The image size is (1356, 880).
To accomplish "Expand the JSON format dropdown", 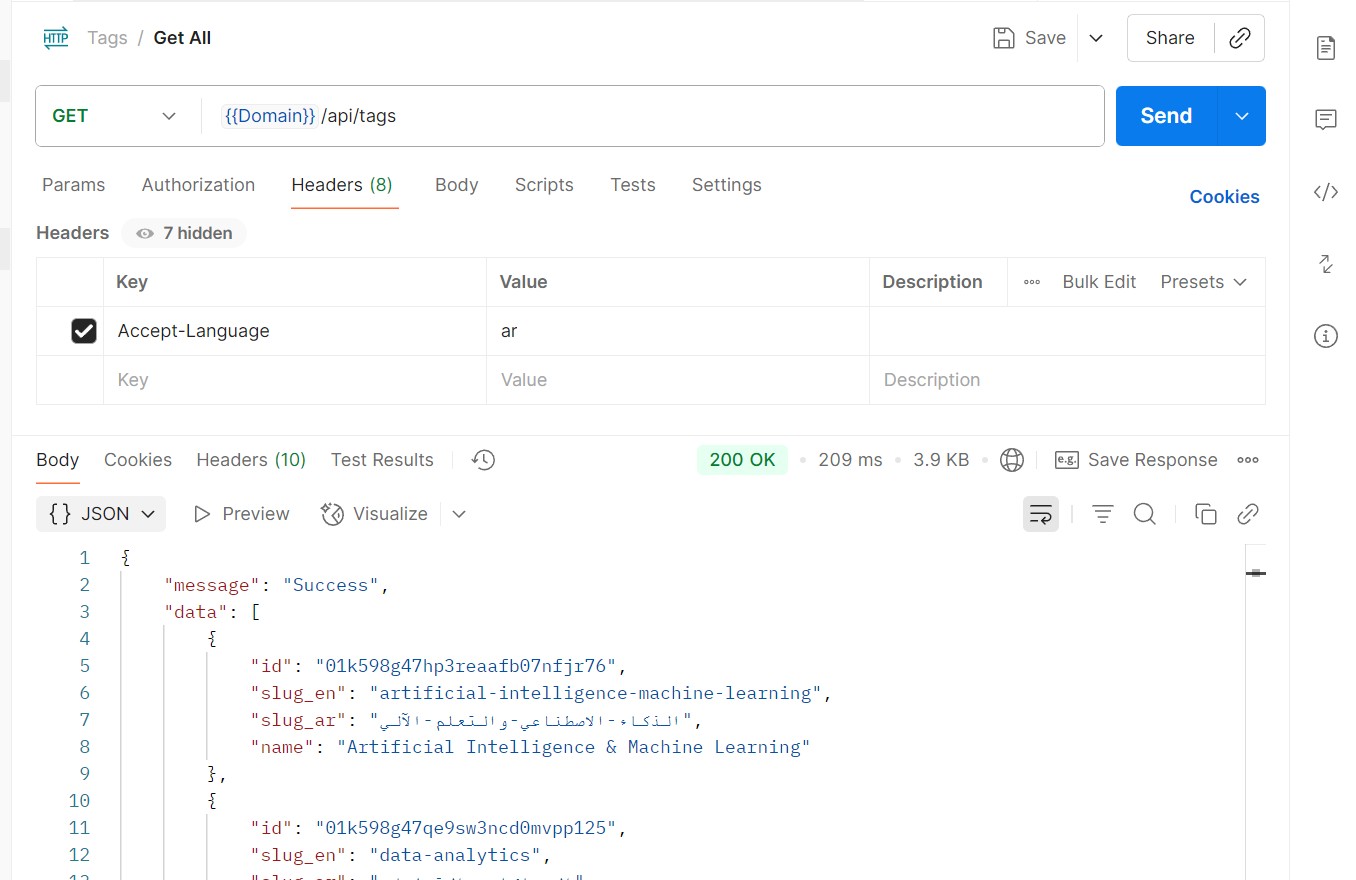I will (101, 514).
